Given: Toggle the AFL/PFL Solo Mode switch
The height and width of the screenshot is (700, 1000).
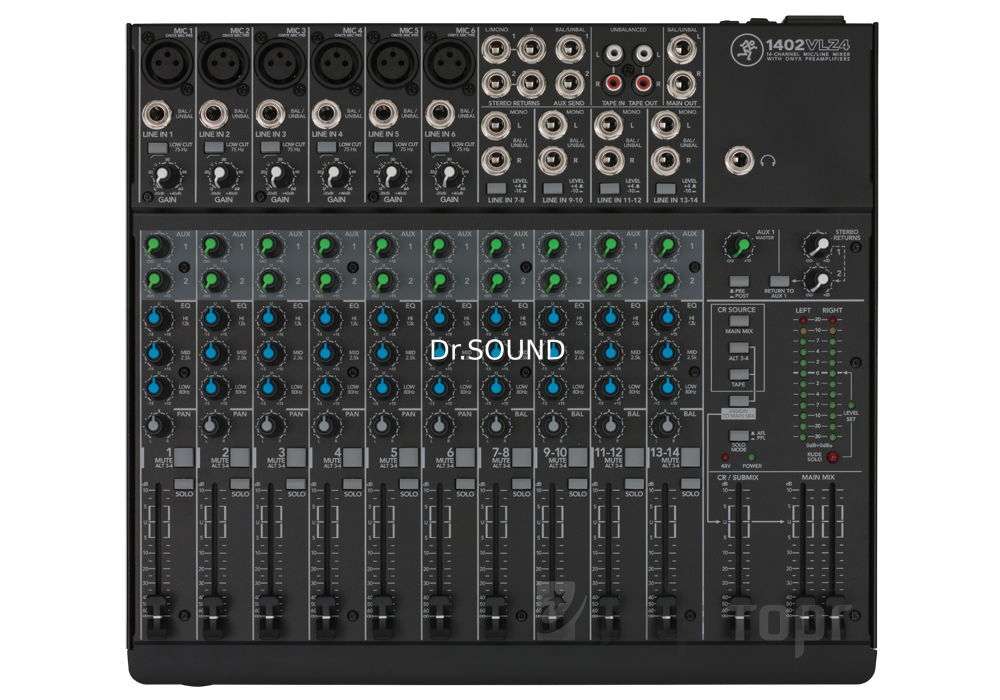Looking at the screenshot, I should coord(739,435).
